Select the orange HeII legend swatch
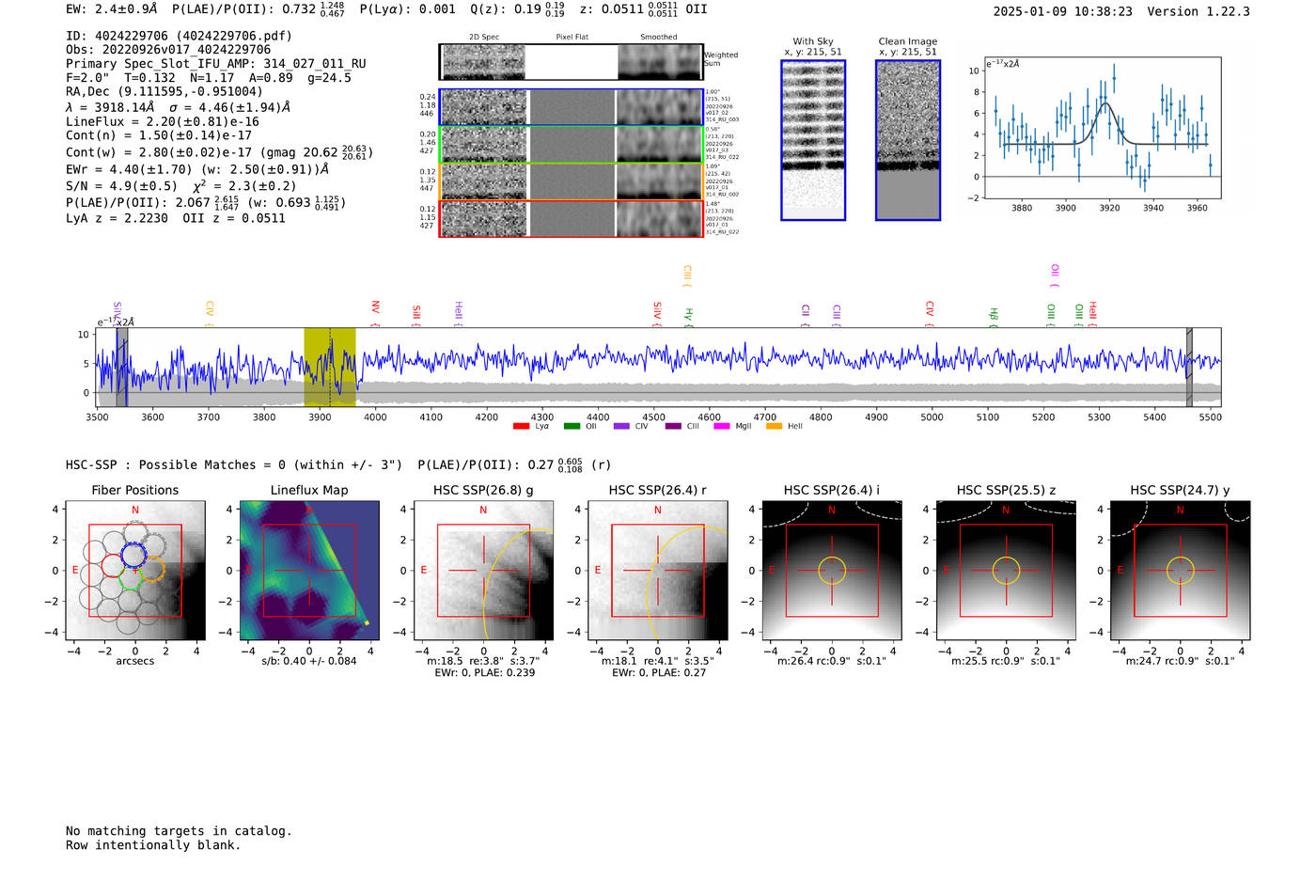1316x896 pixels. (x=774, y=426)
